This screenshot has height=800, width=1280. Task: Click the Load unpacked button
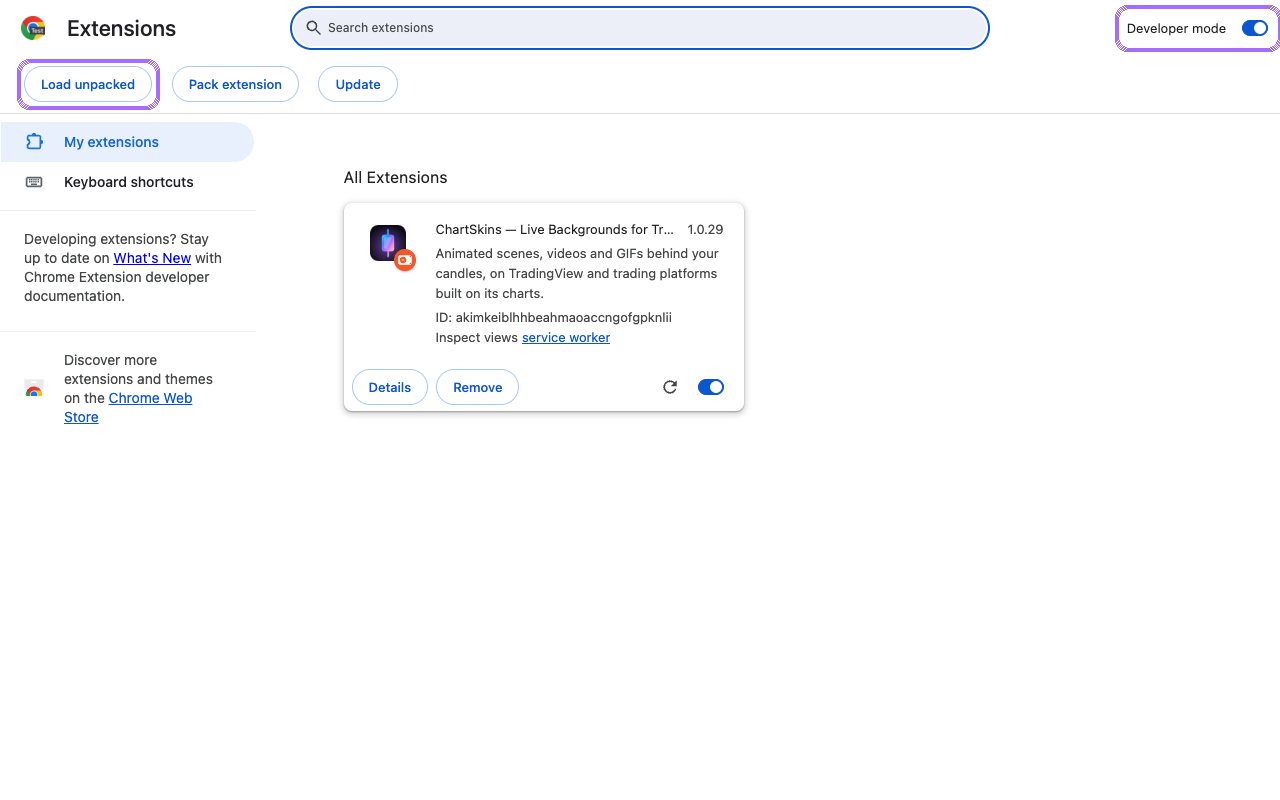[88, 84]
